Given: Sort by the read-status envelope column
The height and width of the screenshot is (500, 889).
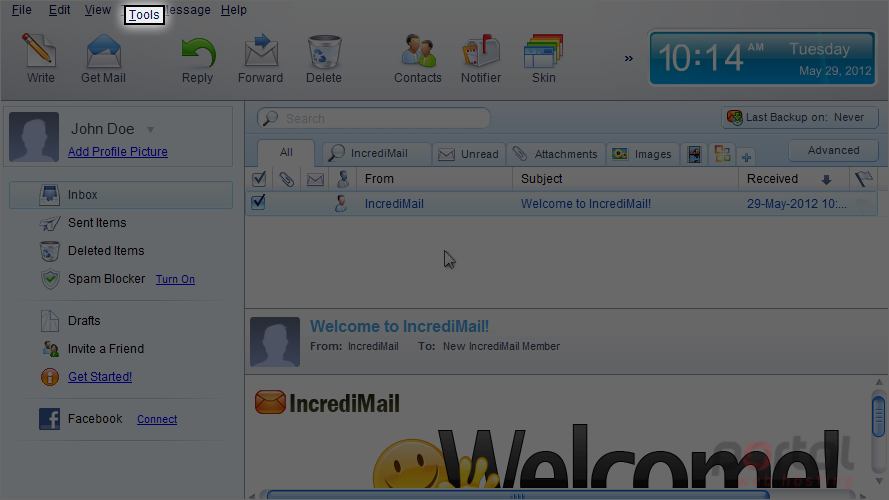Looking at the screenshot, I should [x=315, y=180].
